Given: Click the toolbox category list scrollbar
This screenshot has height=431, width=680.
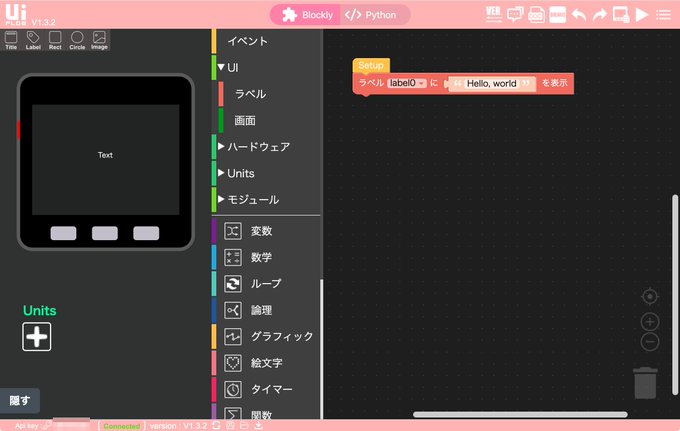Looking at the screenshot, I should 321,349.
